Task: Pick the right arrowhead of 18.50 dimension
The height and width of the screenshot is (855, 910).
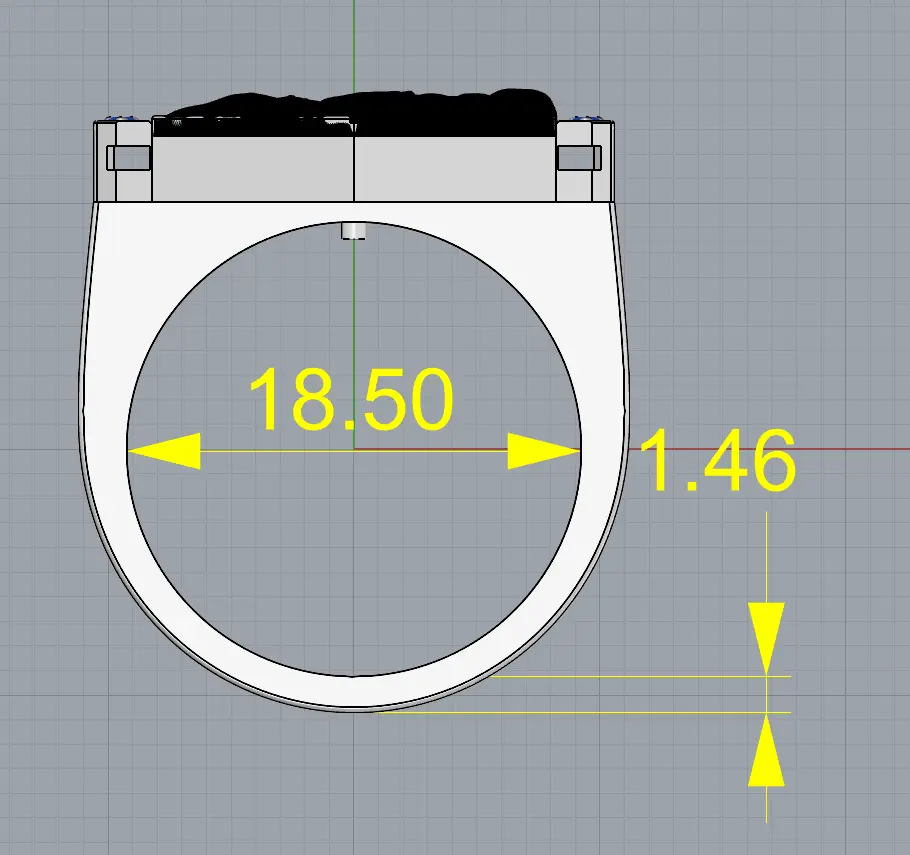Action: 544,451
